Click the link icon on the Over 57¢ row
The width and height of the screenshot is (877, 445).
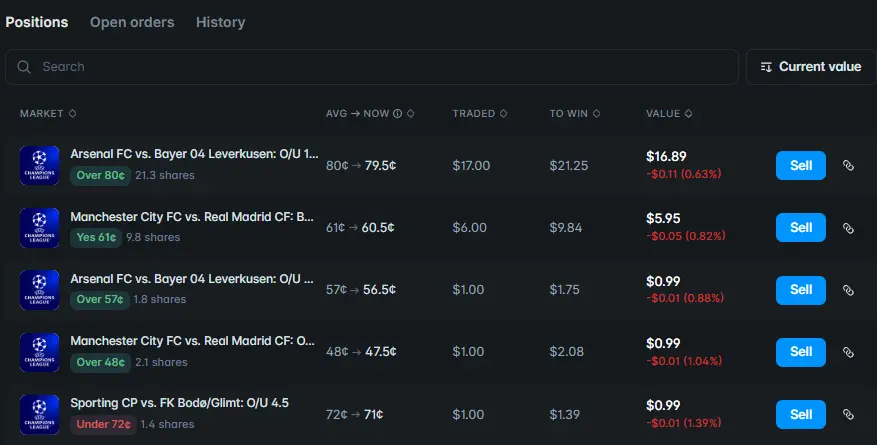coord(848,290)
